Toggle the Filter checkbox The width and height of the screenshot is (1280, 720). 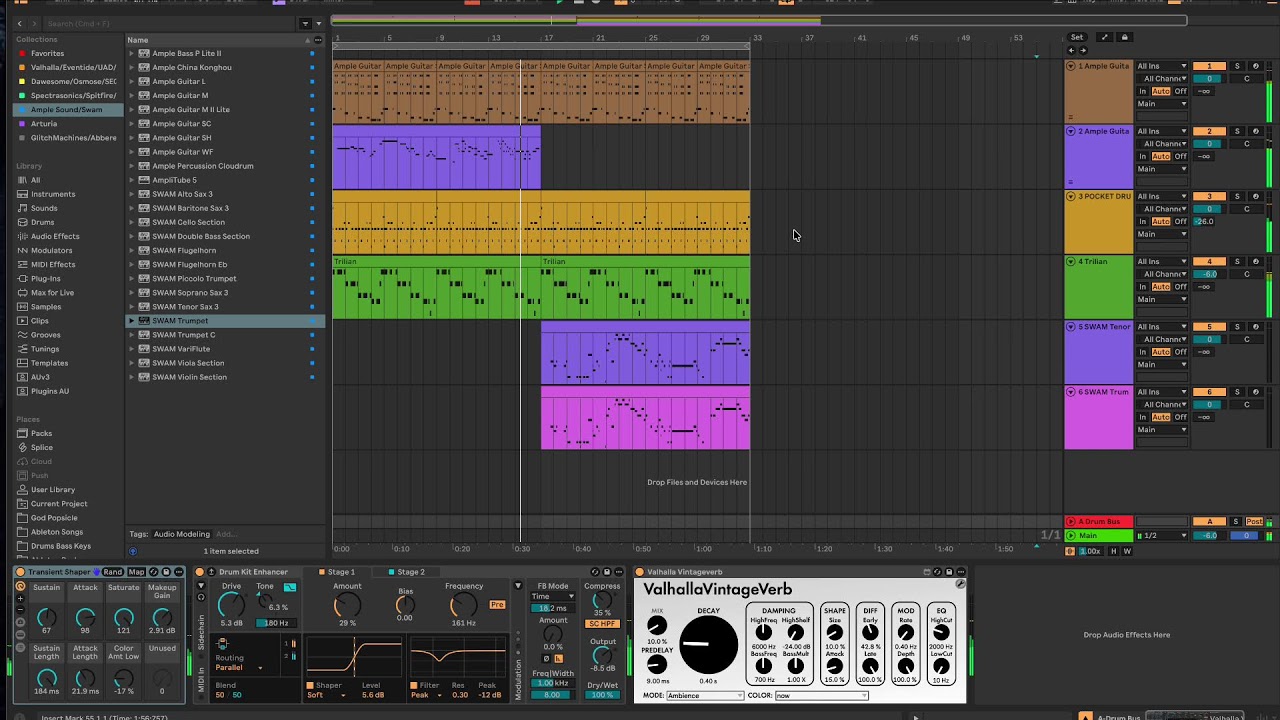(x=414, y=685)
